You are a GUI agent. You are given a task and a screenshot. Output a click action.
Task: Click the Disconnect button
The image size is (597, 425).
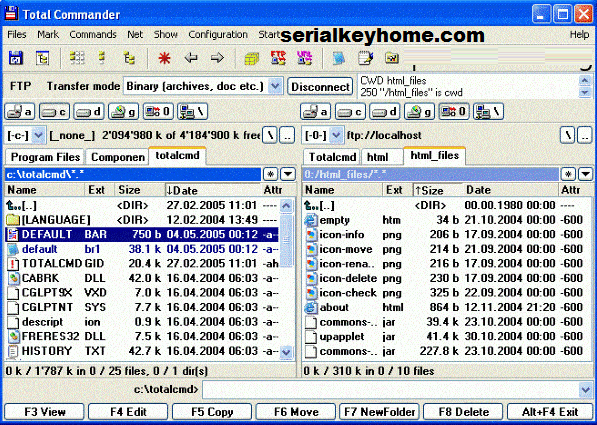[x=320, y=87]
